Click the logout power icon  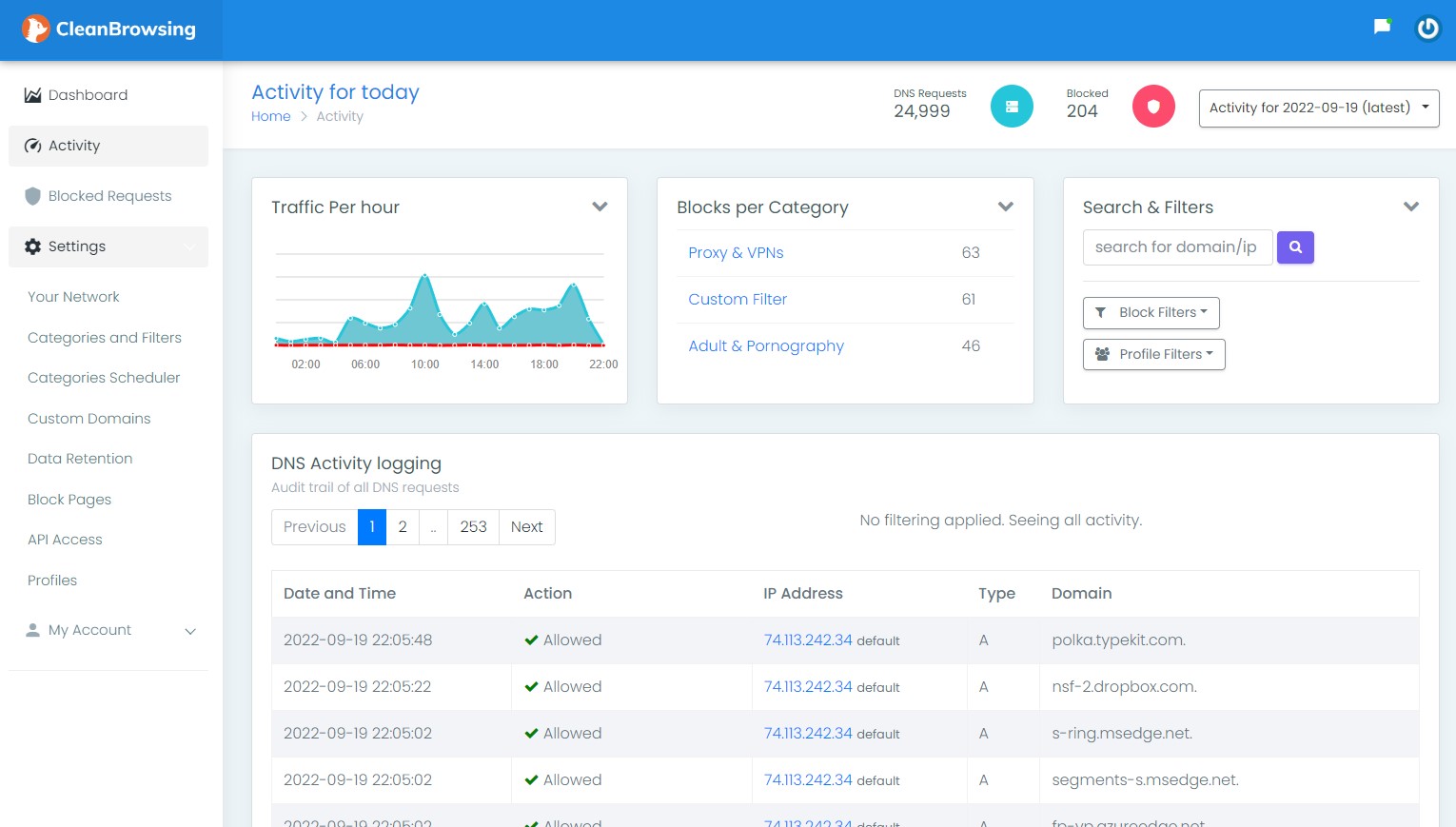(1427, 29)
